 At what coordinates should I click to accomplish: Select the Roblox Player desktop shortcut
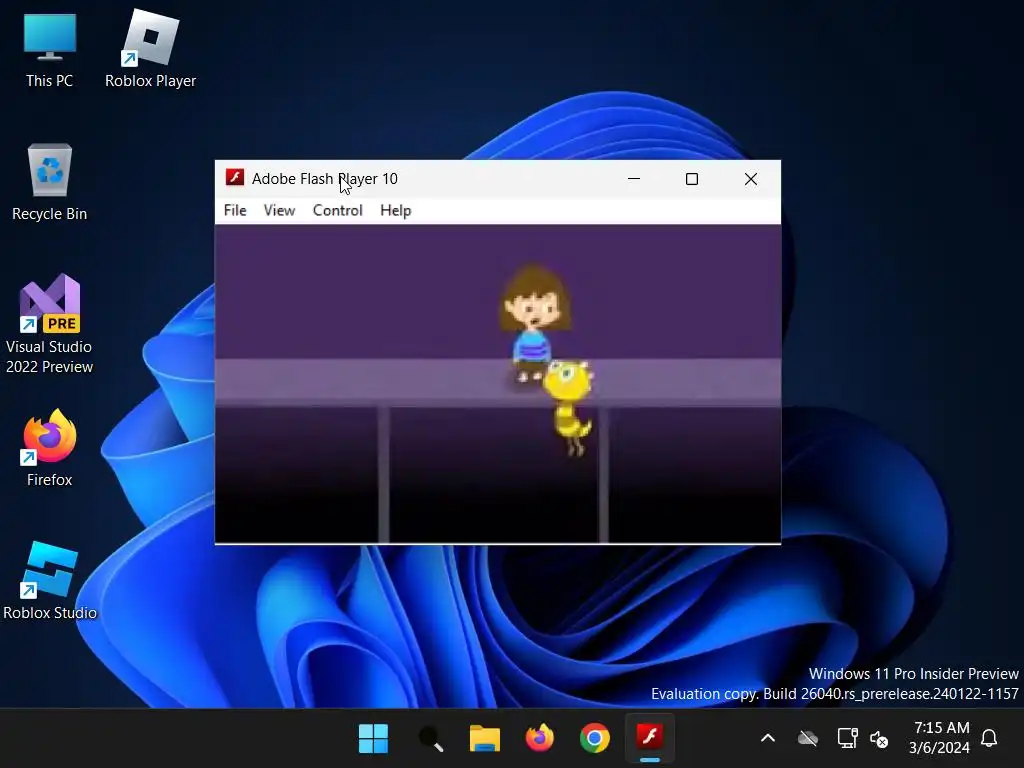pyautogui.click(x=150, y=50)
